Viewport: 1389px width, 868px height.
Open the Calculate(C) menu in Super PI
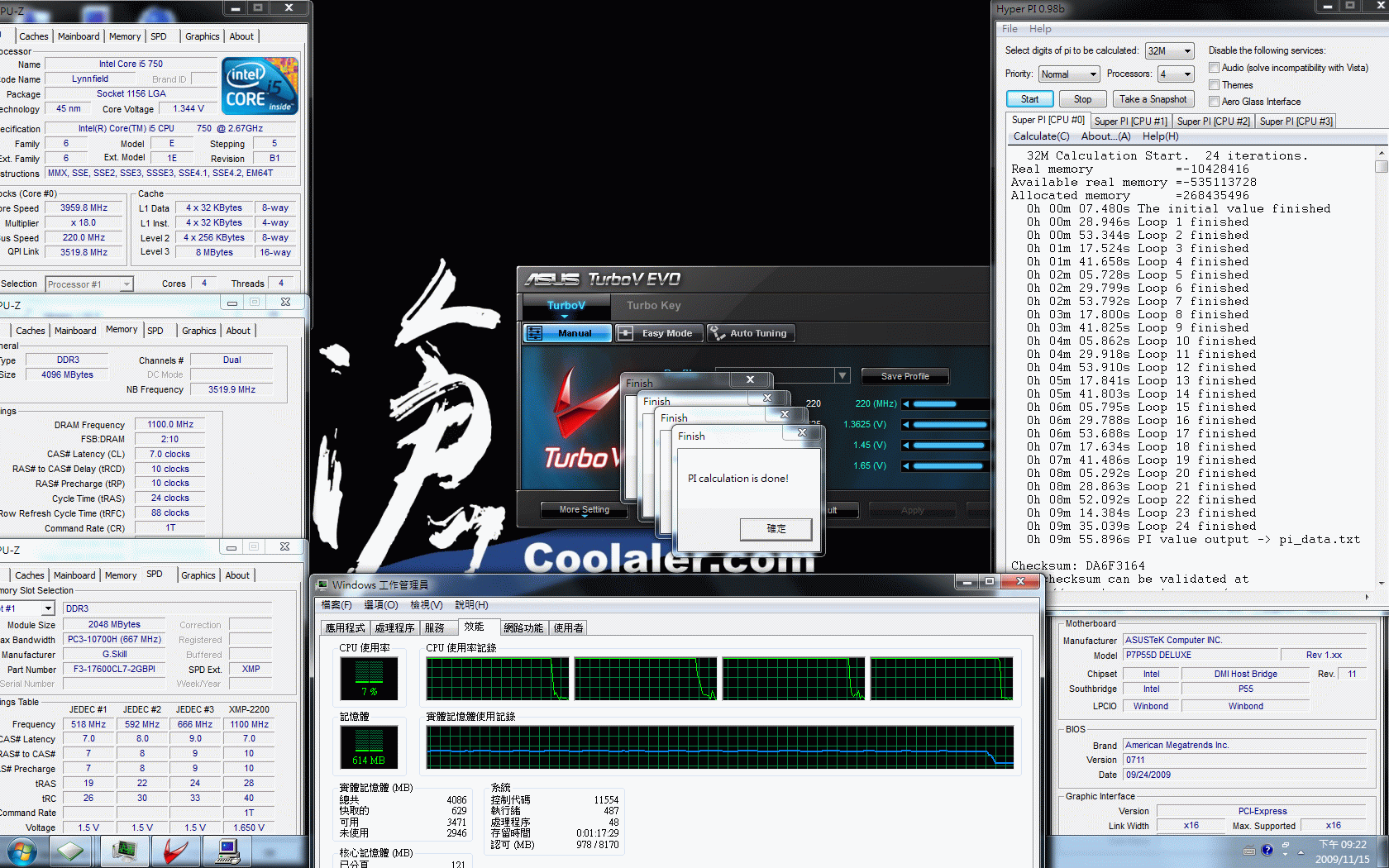[1041, 136]
